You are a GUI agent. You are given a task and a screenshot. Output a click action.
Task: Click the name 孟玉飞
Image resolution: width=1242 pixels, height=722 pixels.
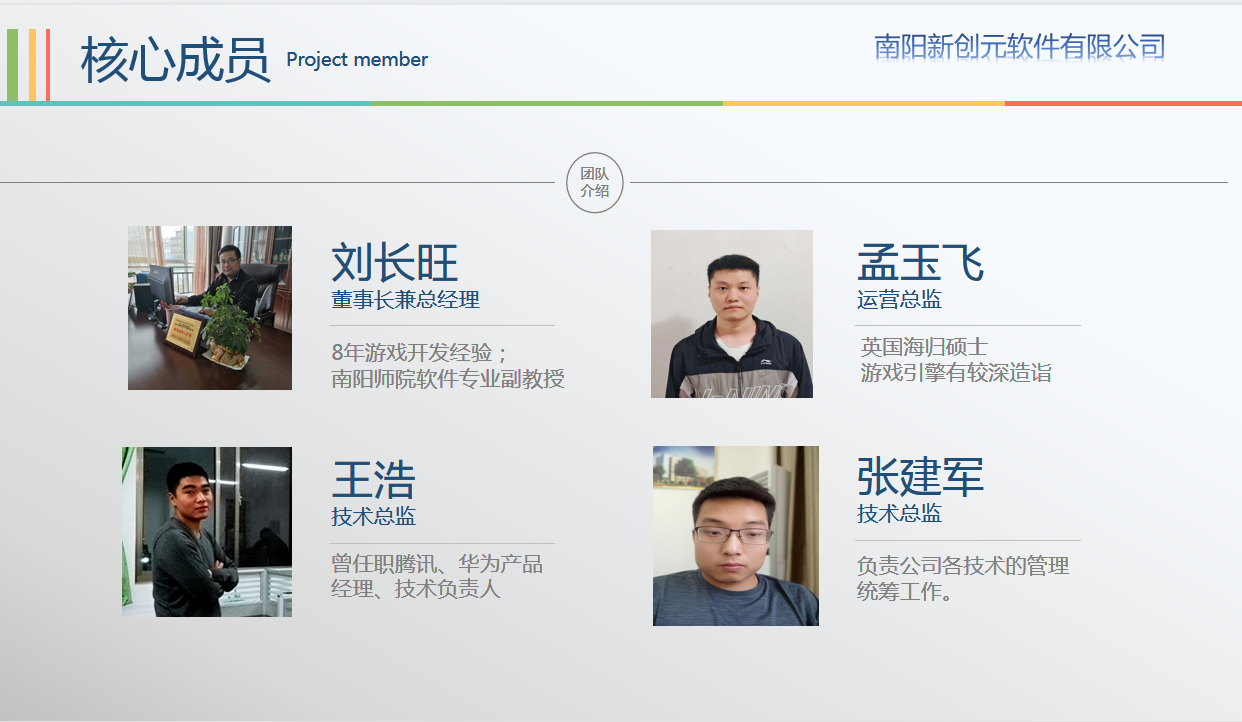click(921, 262)
